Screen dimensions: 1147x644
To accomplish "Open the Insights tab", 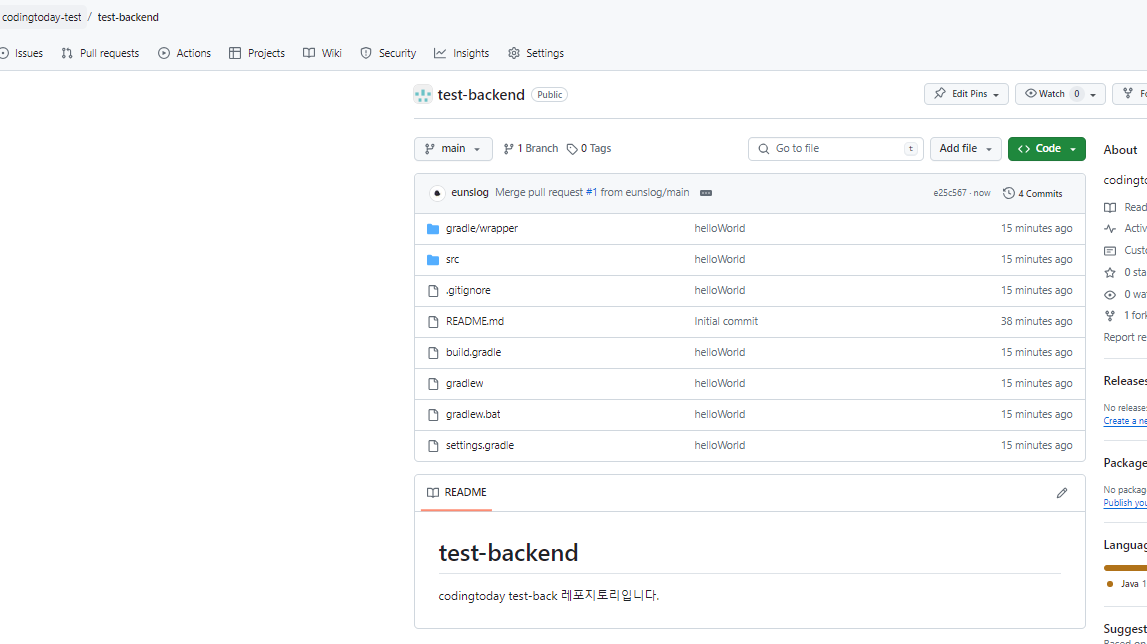I will [x=462, y=53].
